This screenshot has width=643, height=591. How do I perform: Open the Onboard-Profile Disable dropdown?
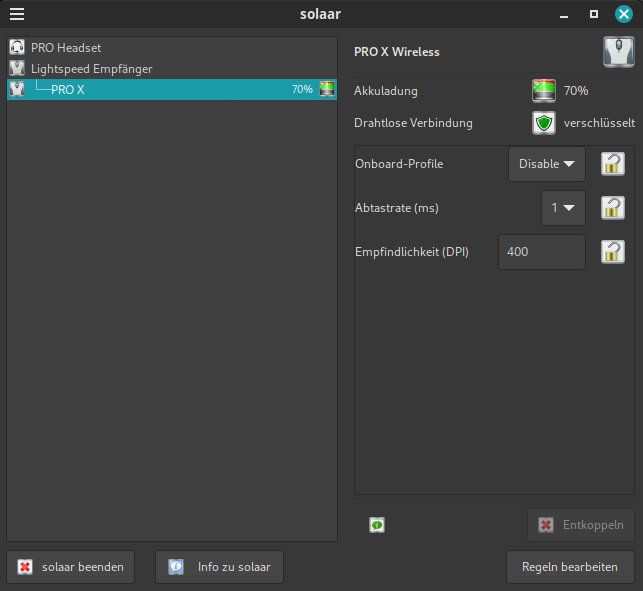click(x=546, y=164)
